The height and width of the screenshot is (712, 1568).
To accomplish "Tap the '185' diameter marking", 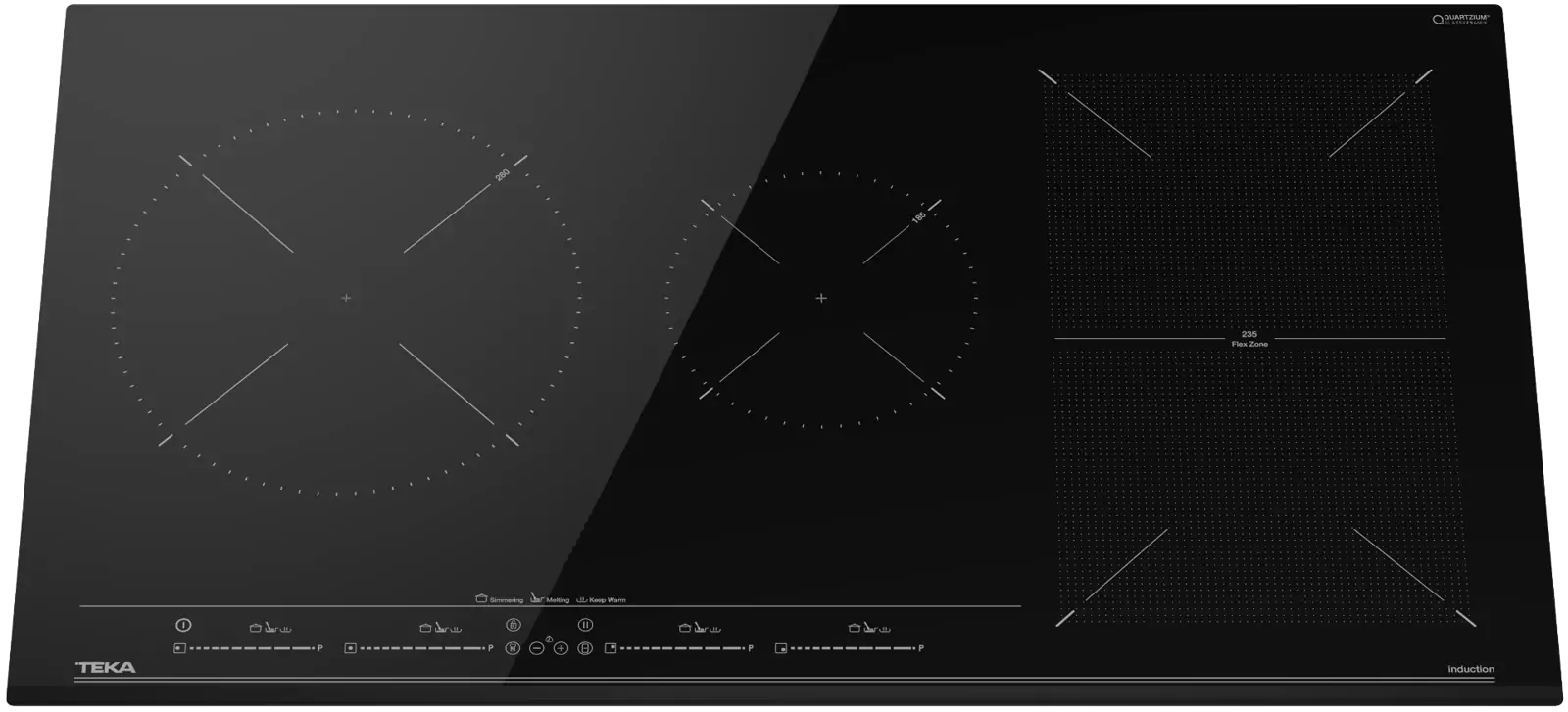I will pos(918,217).
